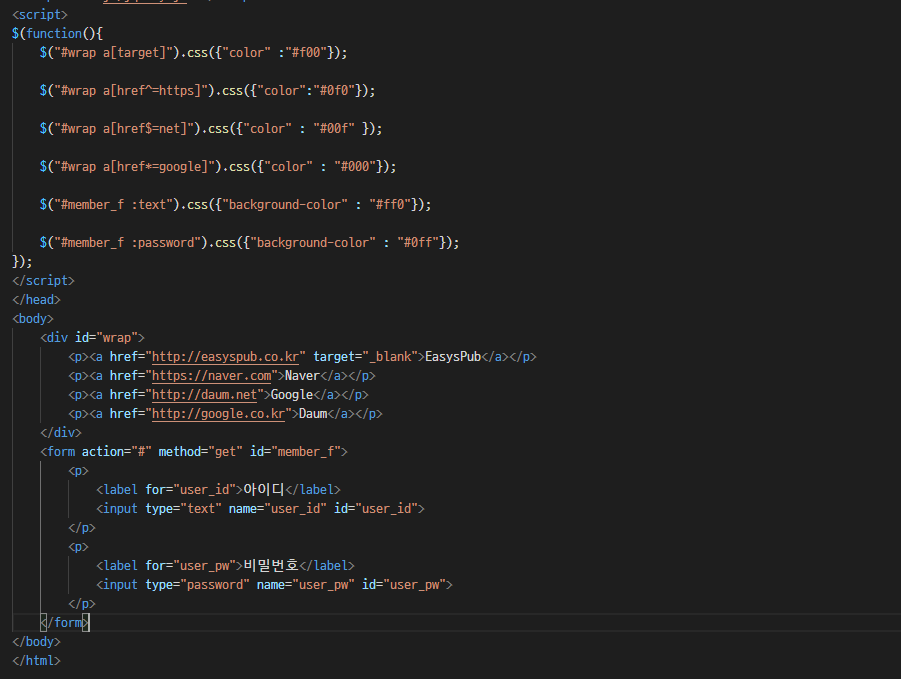901x679 pixels.
Task: Click the http://daum.net URL in code
Action: (x=204, y=395)
